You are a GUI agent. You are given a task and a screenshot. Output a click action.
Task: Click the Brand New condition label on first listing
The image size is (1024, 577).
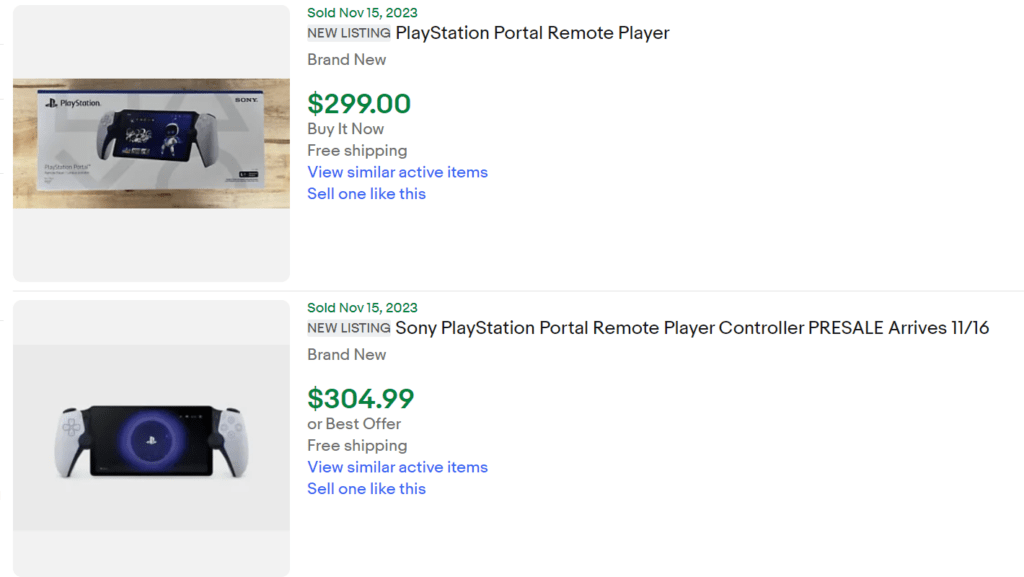click(x=346, y=59)
